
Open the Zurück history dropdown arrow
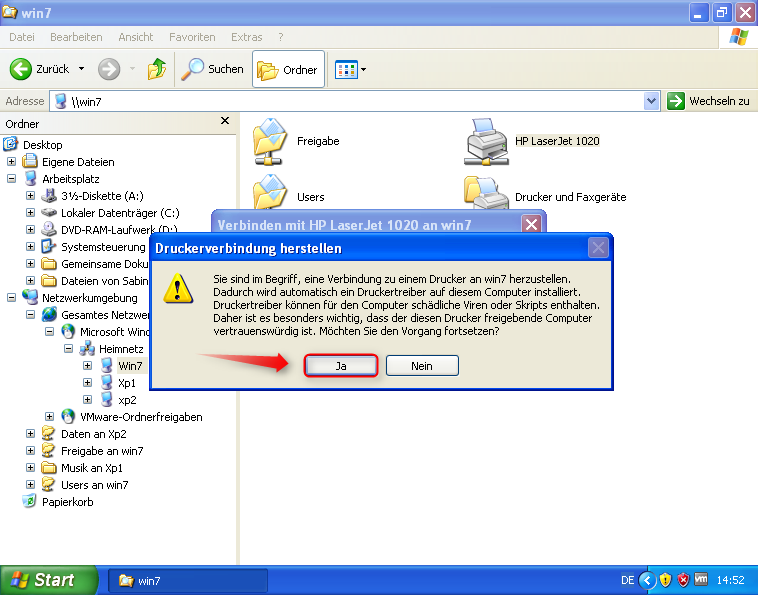click(81, 69)
